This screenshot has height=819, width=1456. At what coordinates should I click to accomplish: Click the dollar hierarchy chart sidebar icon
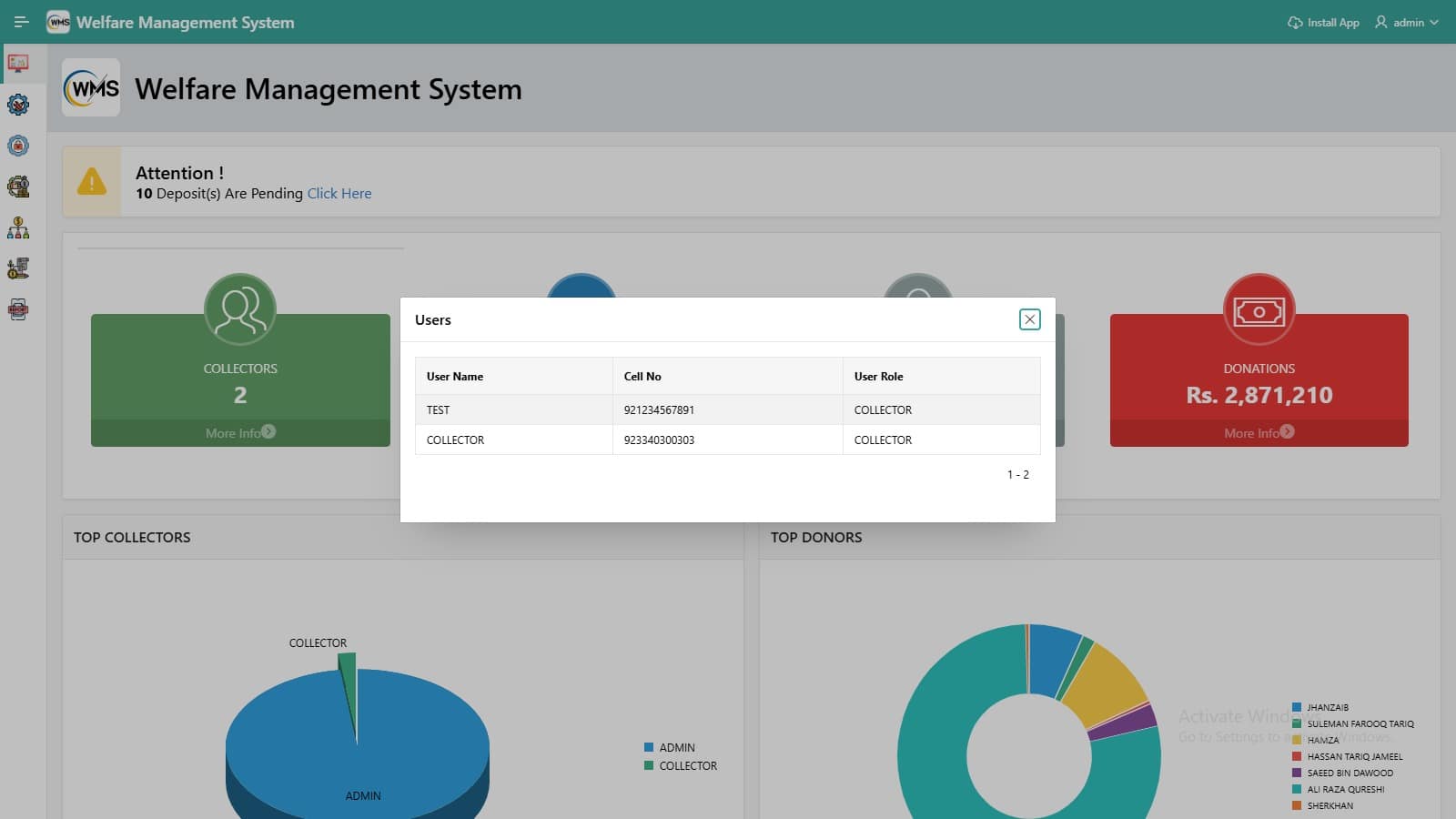click(x=18, y=227)
